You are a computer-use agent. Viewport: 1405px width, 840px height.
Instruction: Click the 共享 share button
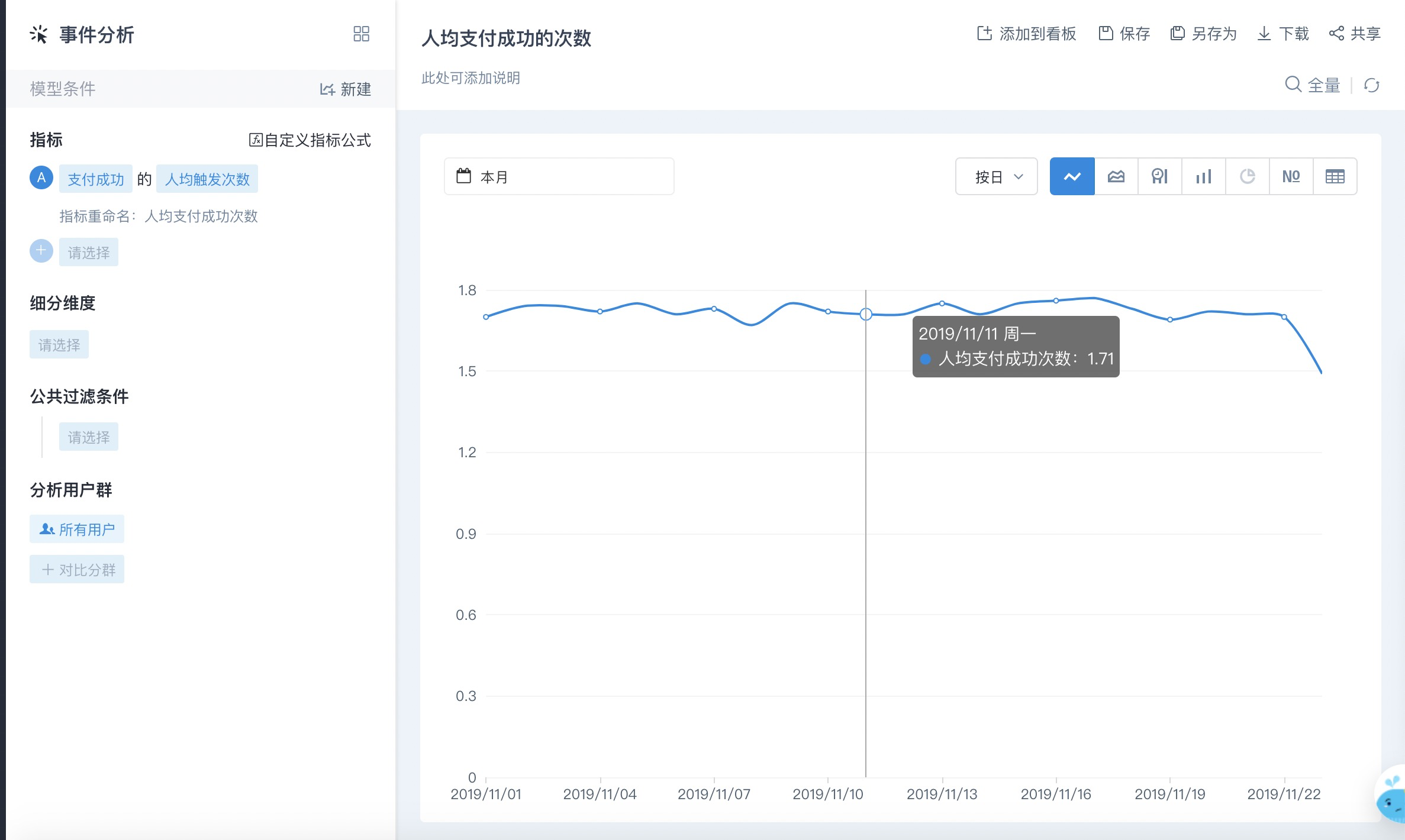(x=1355, y=34)
